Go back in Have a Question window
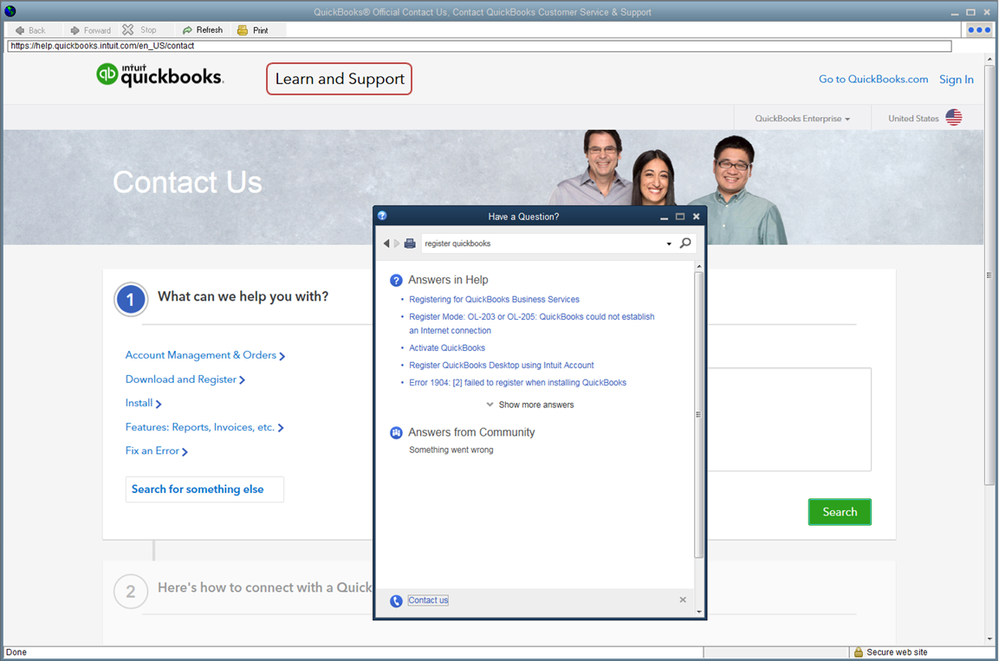This screenshot has width=999, height=661. 385,243
